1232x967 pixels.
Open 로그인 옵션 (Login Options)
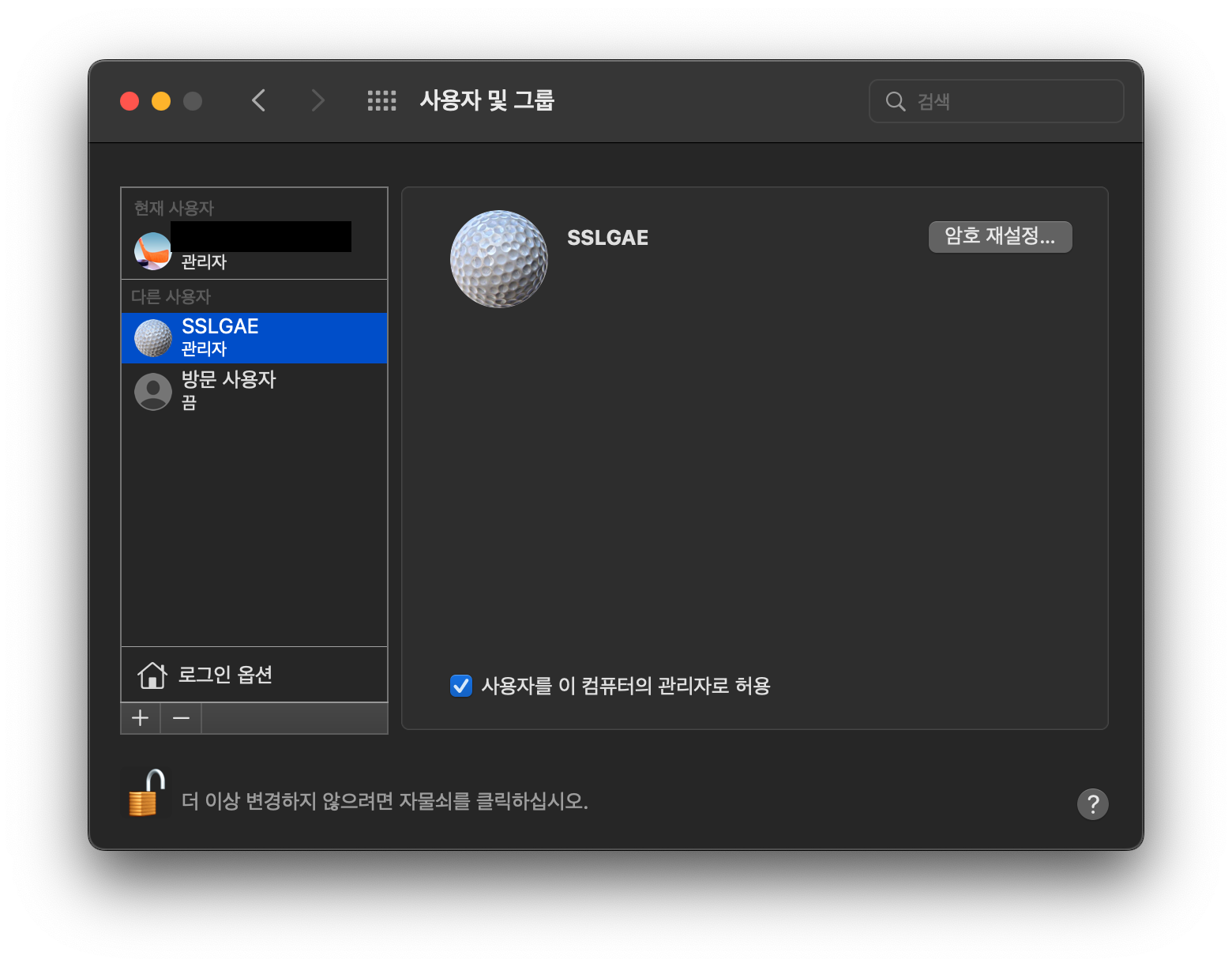tap(254, 675)
